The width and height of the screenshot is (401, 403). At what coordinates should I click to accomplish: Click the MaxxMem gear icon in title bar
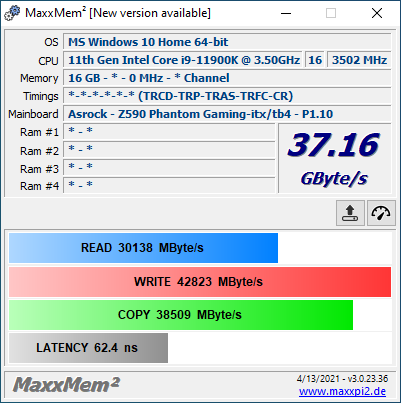[12, 13]
